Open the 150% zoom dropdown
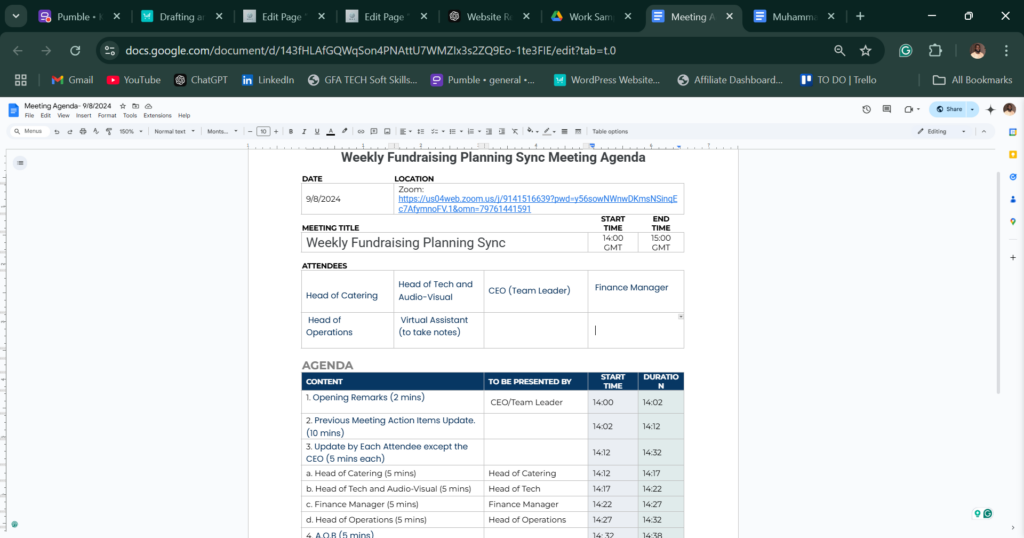The image size is (1024, 538). (130, 131)
